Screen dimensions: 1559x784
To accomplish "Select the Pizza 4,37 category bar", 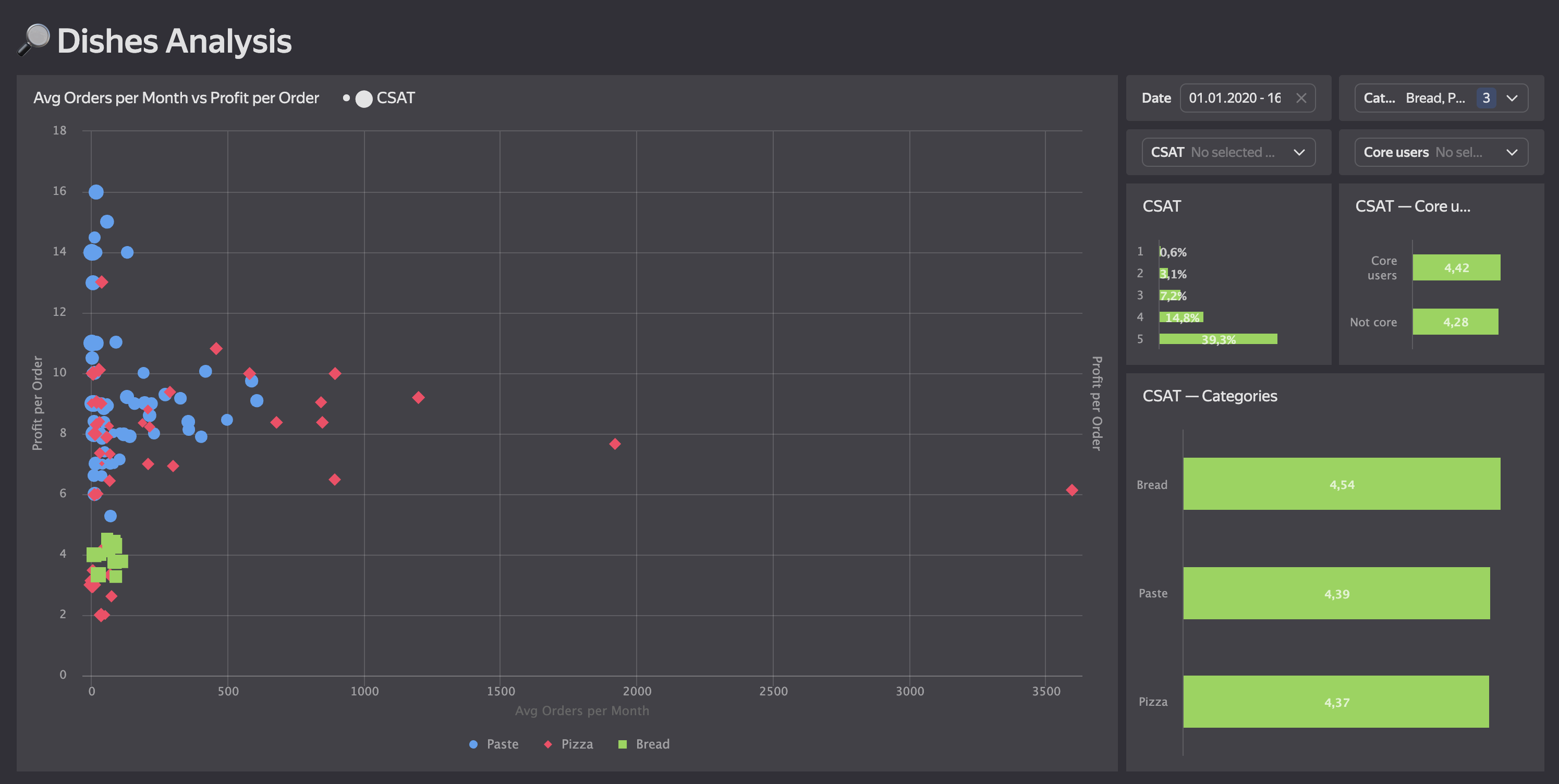I will tap(1336, 702).
